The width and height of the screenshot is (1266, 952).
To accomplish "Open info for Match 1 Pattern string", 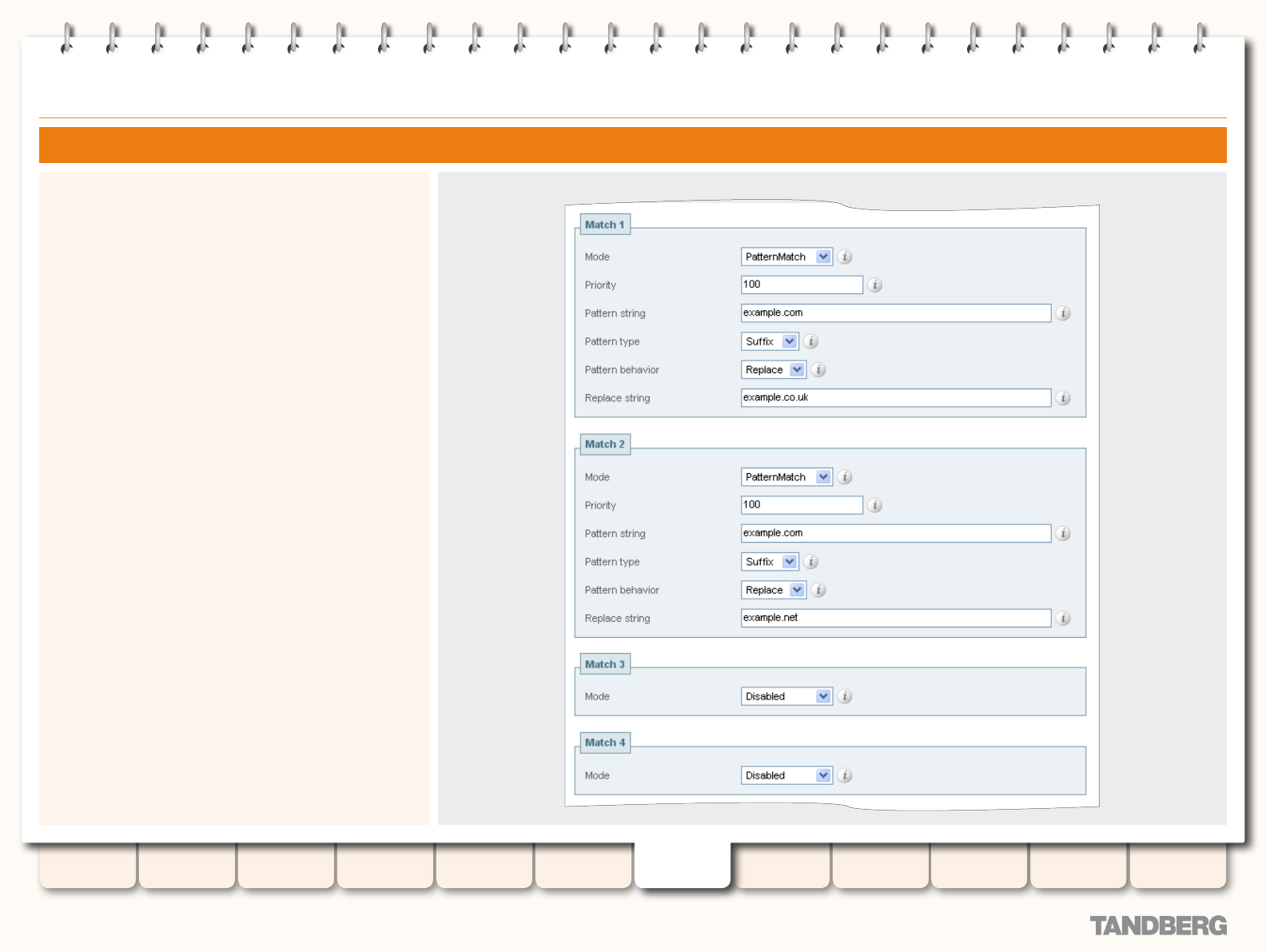I will pyautogui.click(x=1063, y=313).
